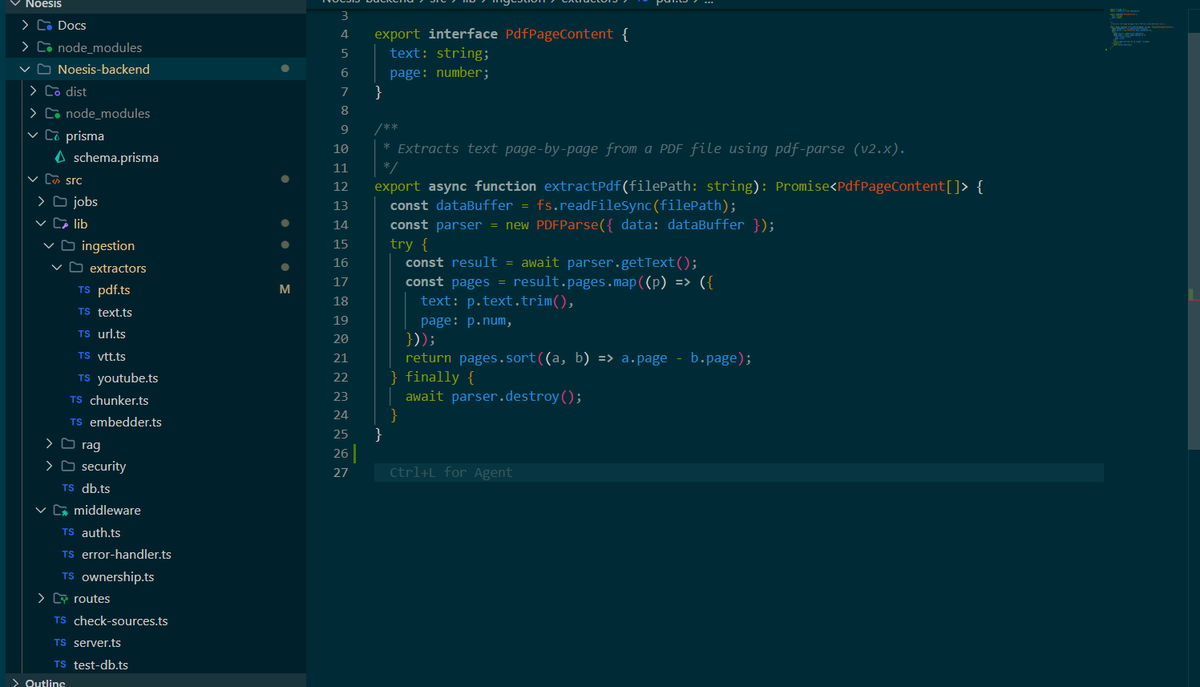
Task: Click the rag folder icon
Action: [68, 444]
